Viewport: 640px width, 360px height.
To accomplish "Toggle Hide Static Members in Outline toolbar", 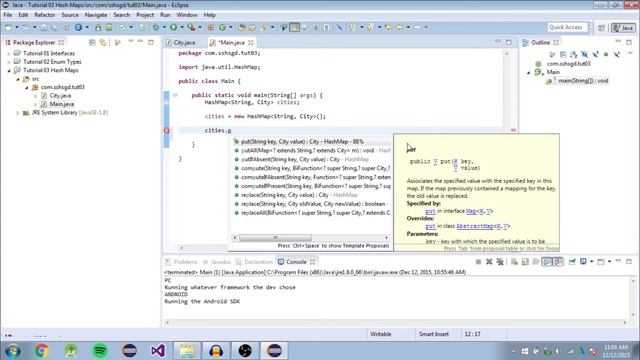I will click(x=596, y=54).
